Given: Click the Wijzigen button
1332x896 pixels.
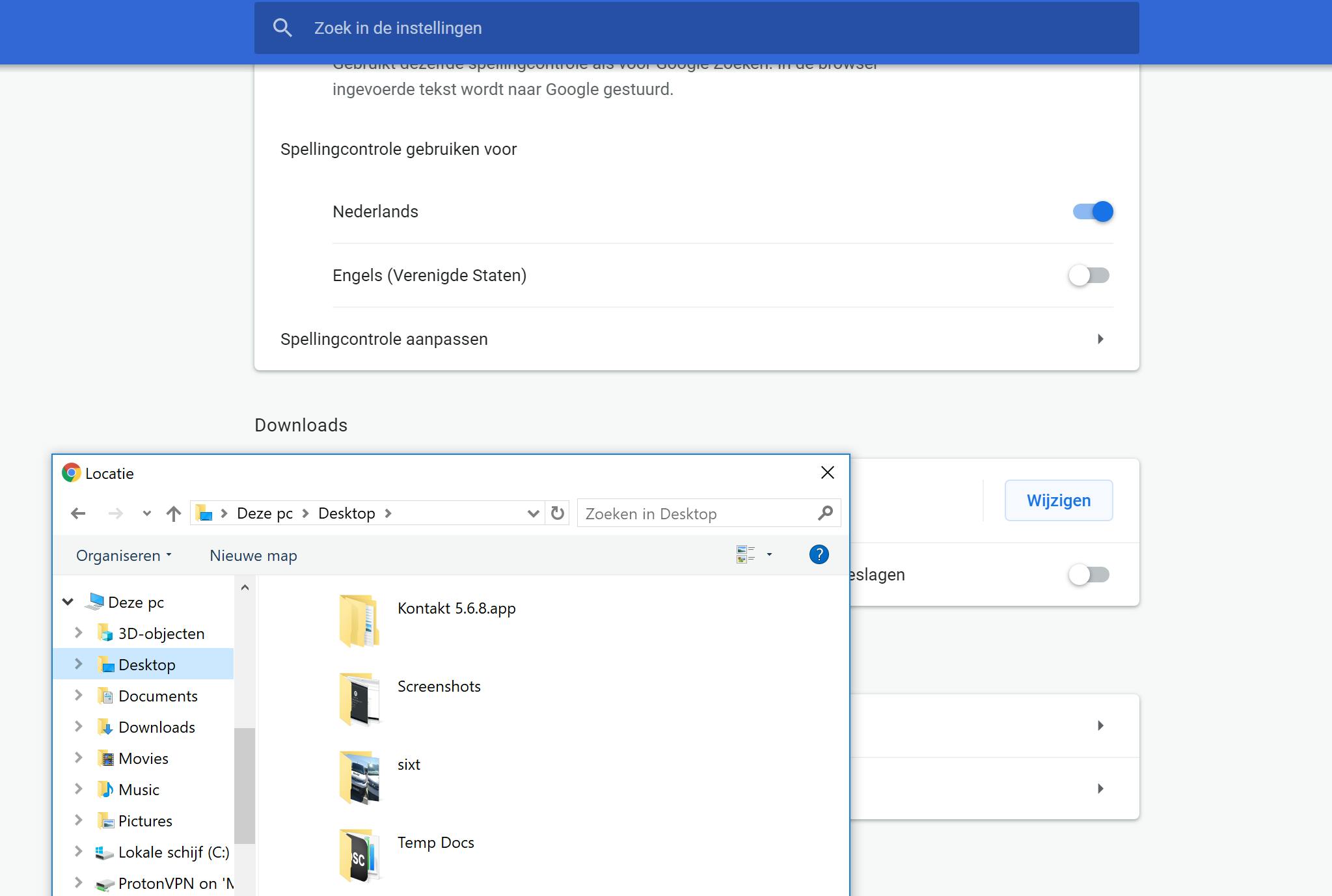Looking at the screenshot, I should coord(1058,500).
